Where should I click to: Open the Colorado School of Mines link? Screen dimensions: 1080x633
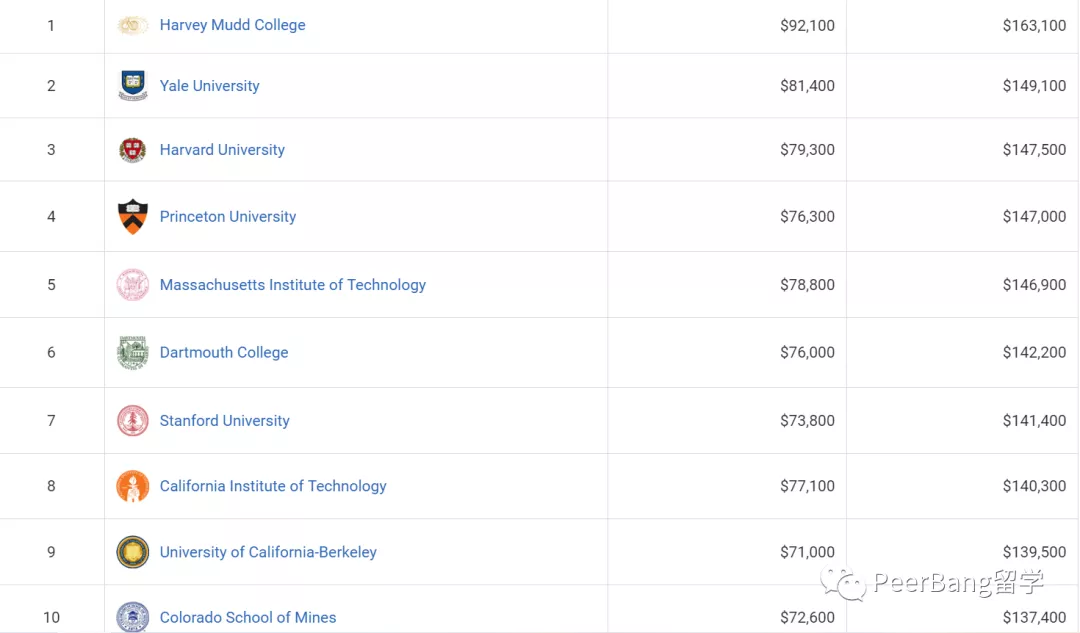click(x=248, y=617)
